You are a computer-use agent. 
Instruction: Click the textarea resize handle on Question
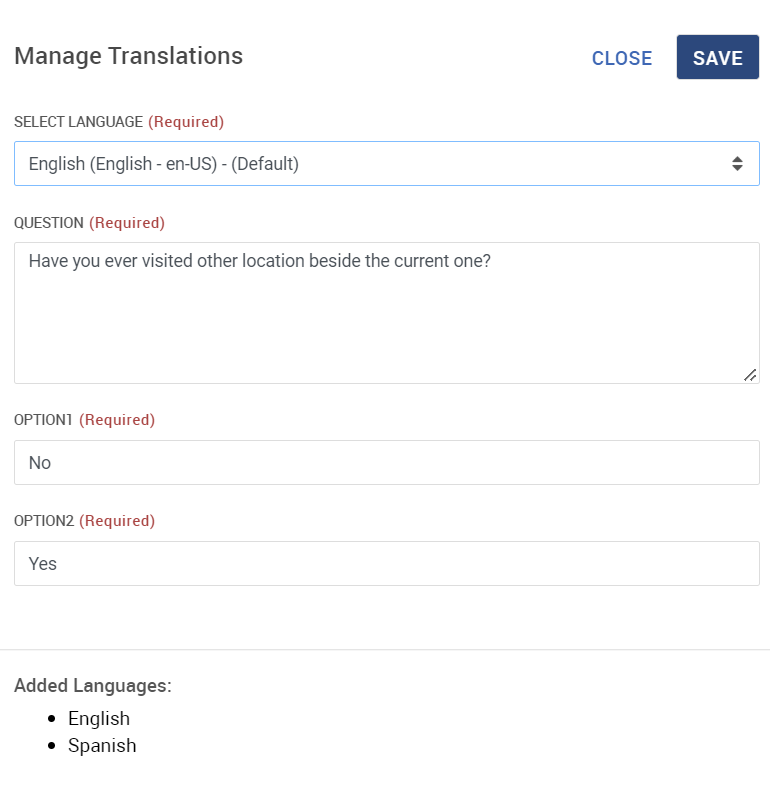(x=750, y=375)
